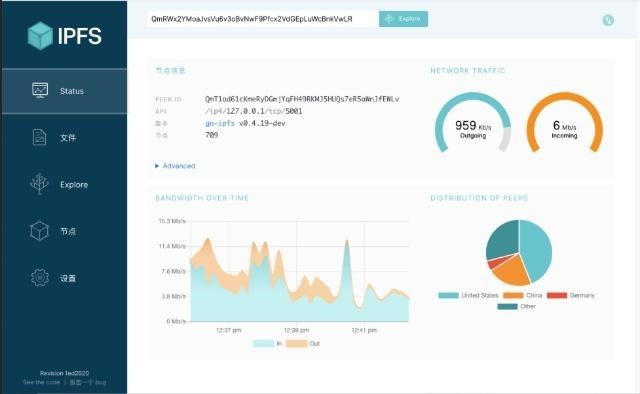The image size is (640, 394).
Task: Click the go-ipfs version link
Action: point(220,123)
